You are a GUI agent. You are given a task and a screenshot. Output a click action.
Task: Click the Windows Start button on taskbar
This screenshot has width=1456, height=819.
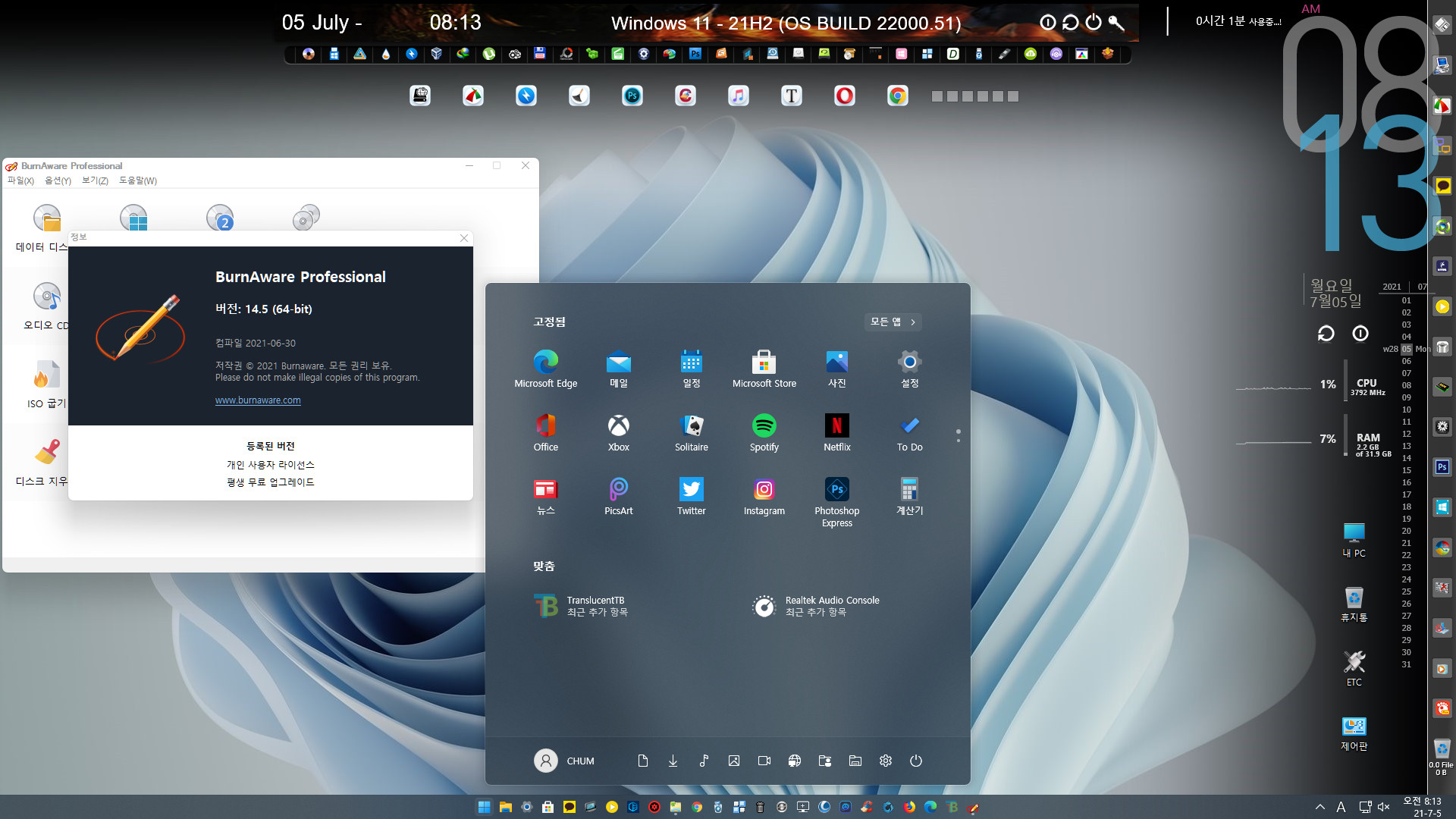484,807
